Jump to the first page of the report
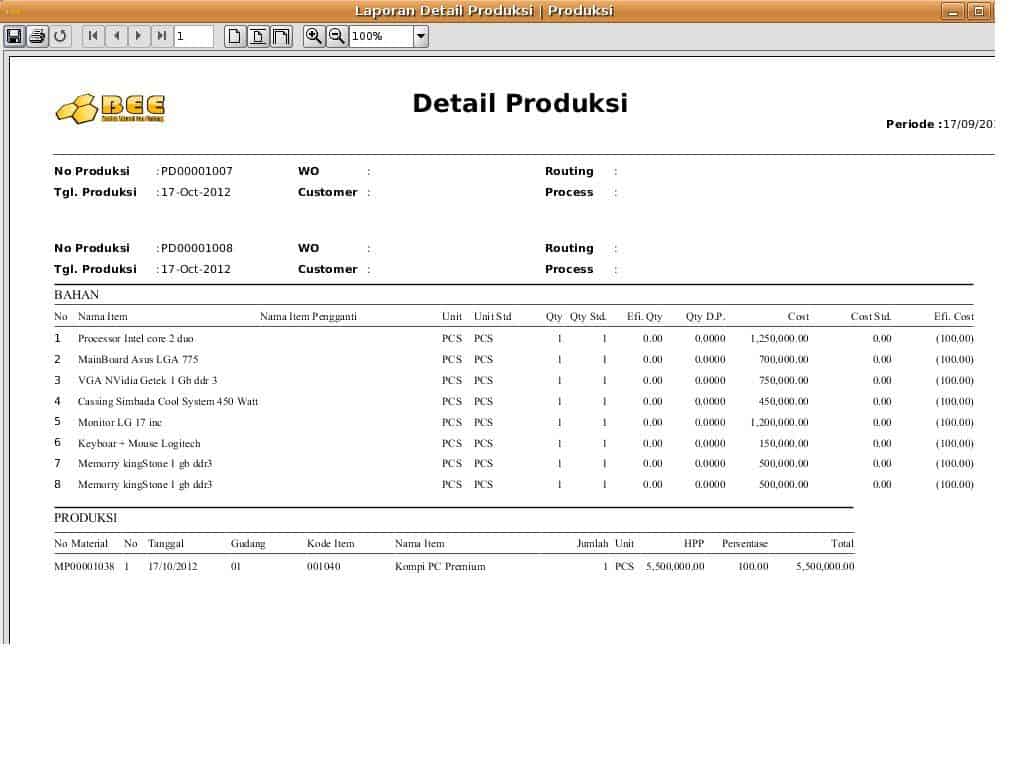 click(x=93, y=36)
